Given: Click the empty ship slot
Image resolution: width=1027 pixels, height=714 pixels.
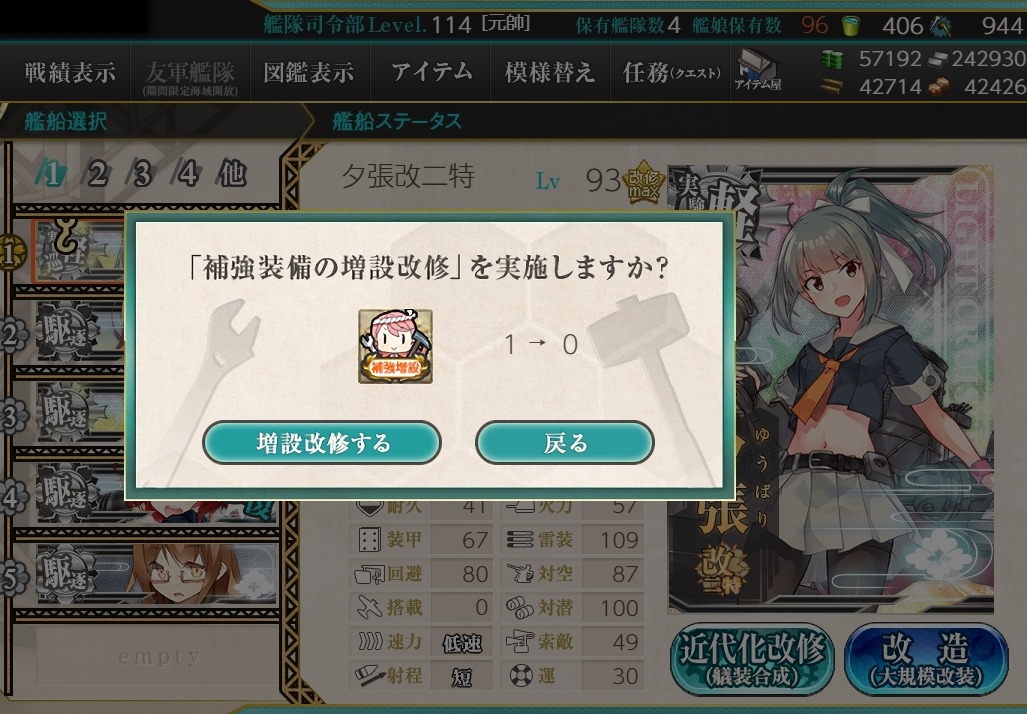Looking at the screenshot, I should pos(159,656).
